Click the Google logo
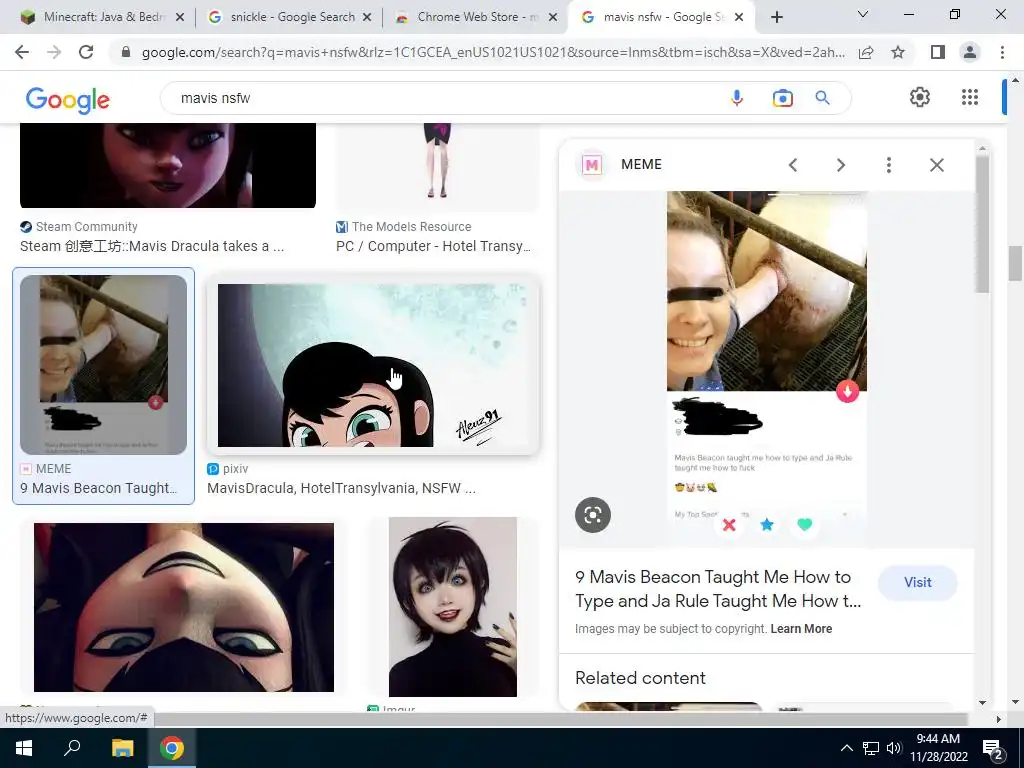Image resolution: width=1024 pixels, height=768 pixels. pos(68,100)
